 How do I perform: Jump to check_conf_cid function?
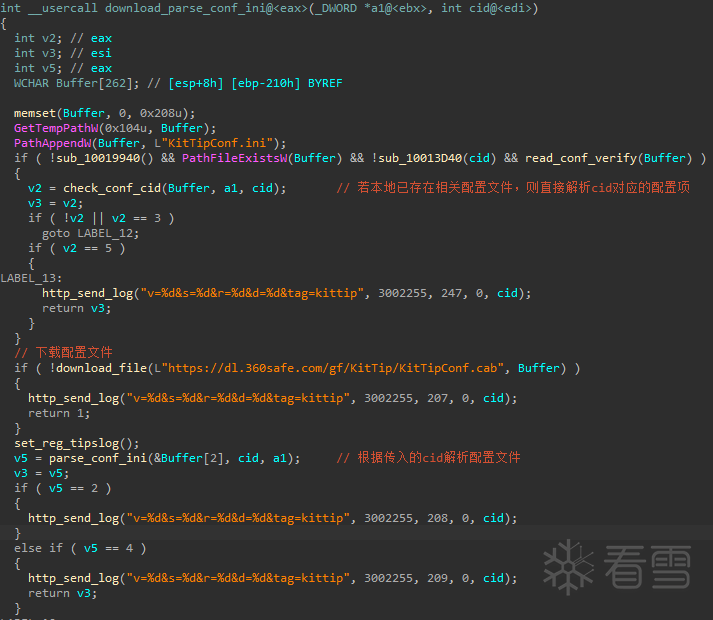point(112,188)
